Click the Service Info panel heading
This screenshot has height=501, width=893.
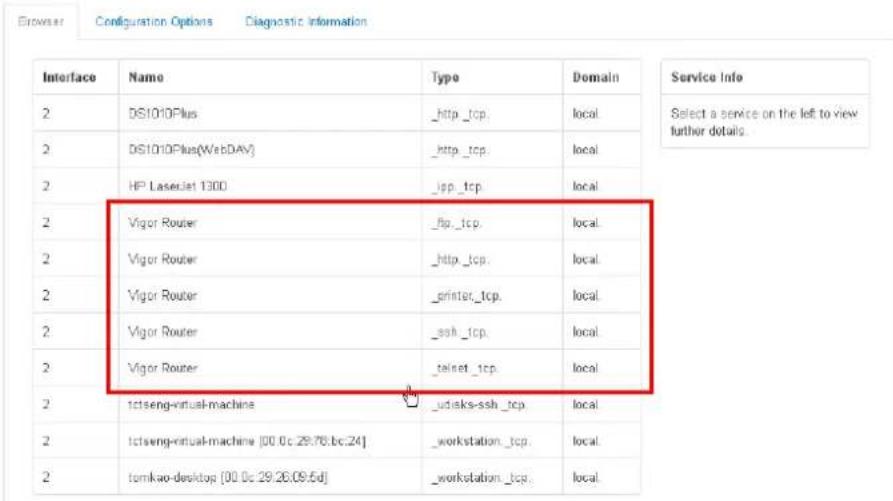(x=707, y=77)
